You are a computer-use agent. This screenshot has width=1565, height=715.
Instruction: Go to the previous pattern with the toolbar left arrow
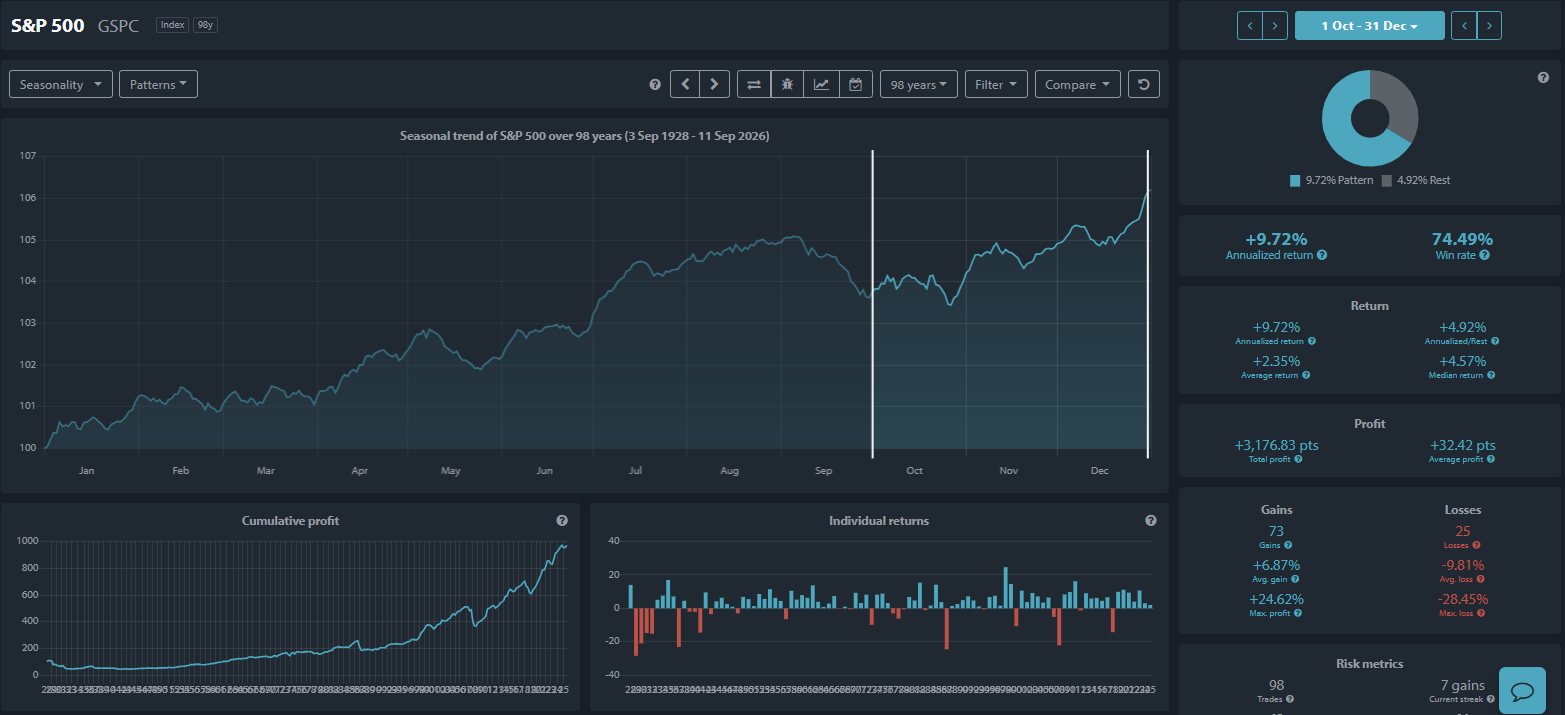[685, 85]
